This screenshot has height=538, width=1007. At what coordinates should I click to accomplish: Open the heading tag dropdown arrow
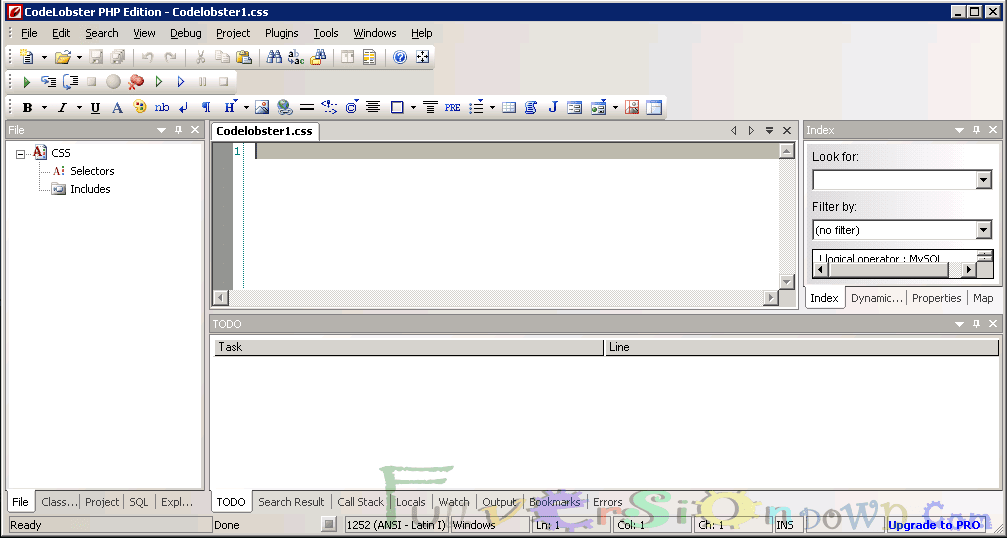pyautogui.click(x=246, y=108)
